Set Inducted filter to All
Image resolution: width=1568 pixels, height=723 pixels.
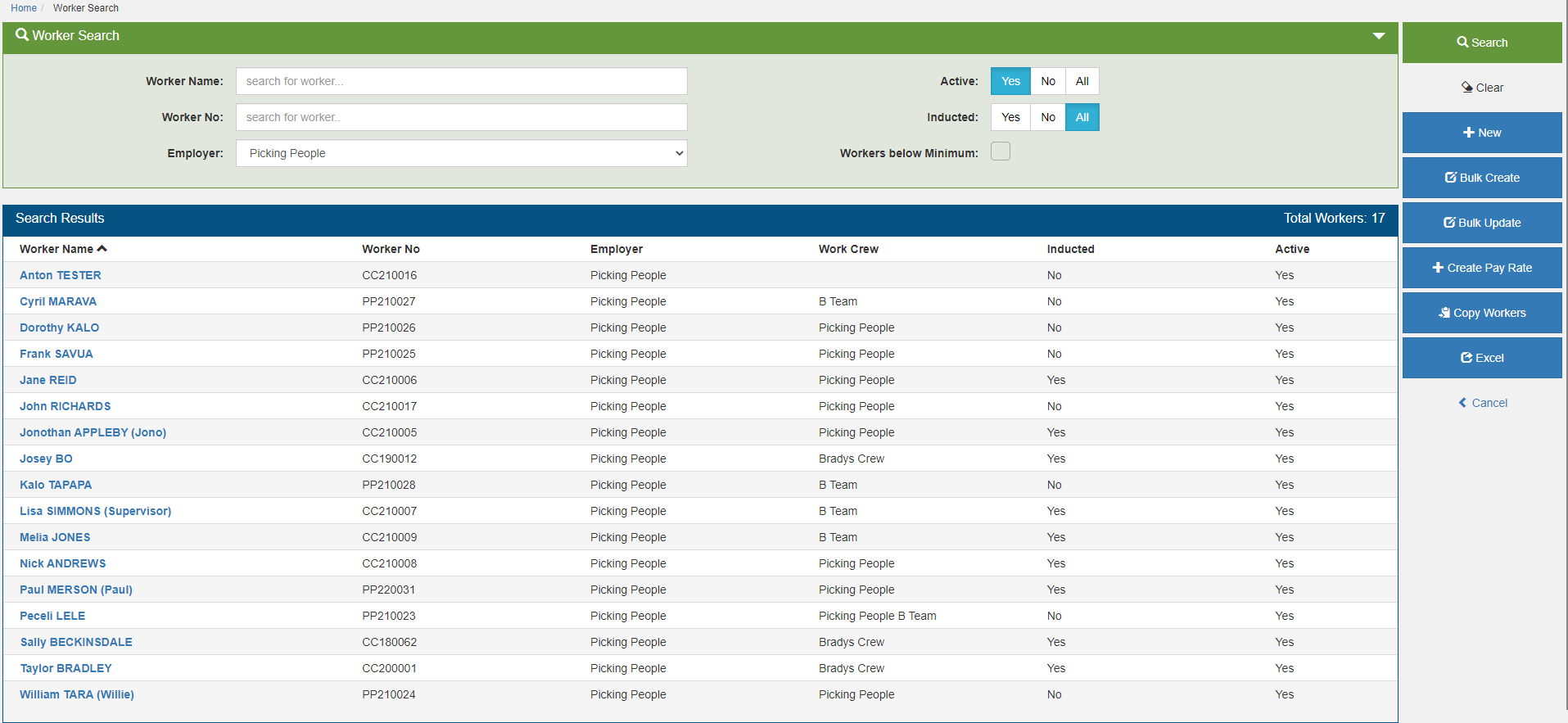point(1082,117)
